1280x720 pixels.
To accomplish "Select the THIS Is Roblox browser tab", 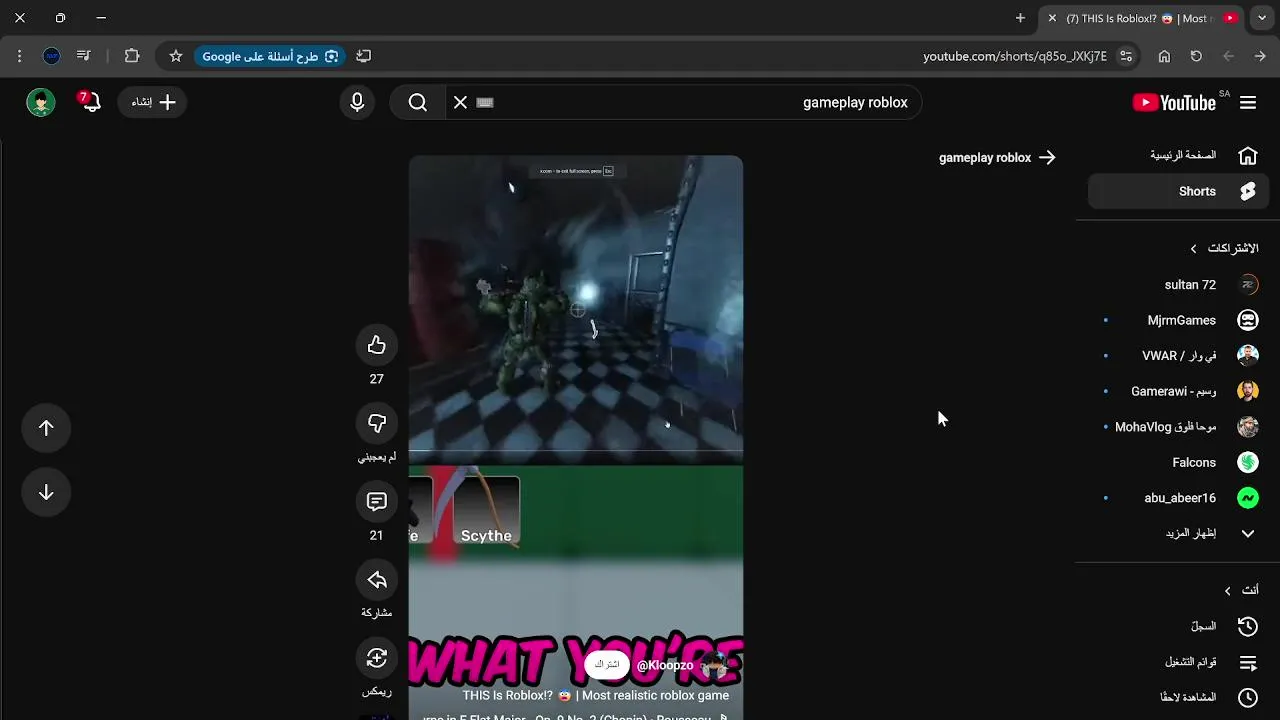I will pyautogui.click(x=1142, y=18).
